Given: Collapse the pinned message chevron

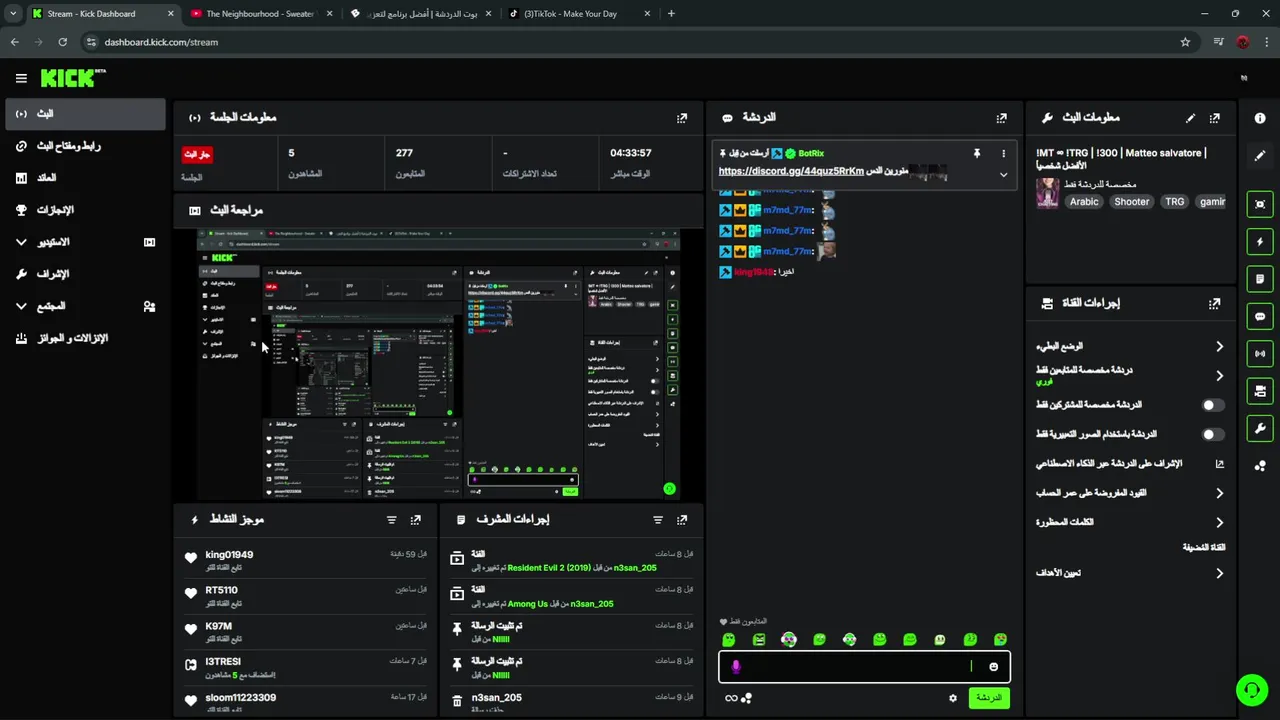Looking at the screenshot, I should coord(1003,174).
